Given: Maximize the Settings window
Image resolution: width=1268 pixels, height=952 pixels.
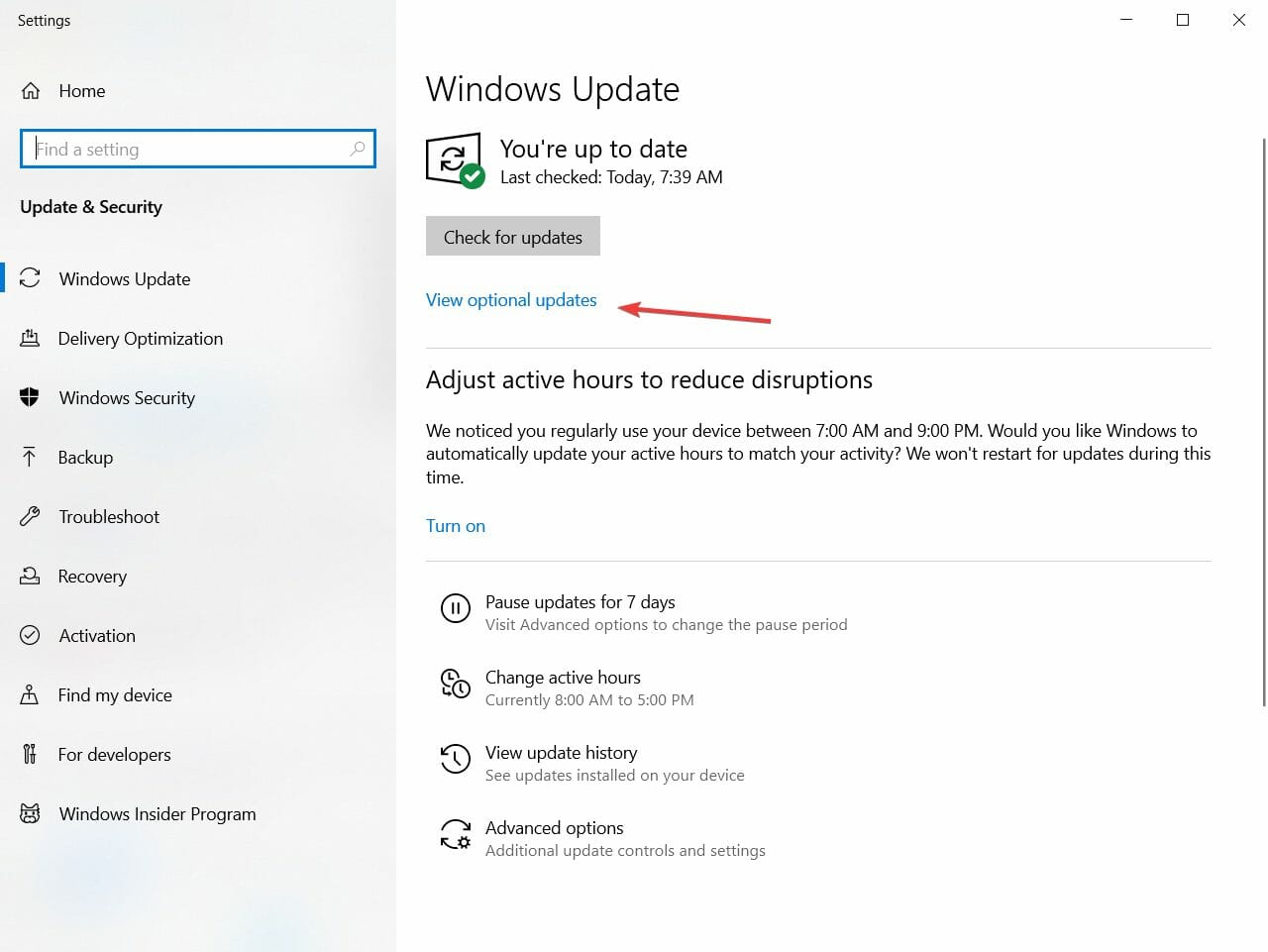Looking at the screenshot, I should (1183, 20).
